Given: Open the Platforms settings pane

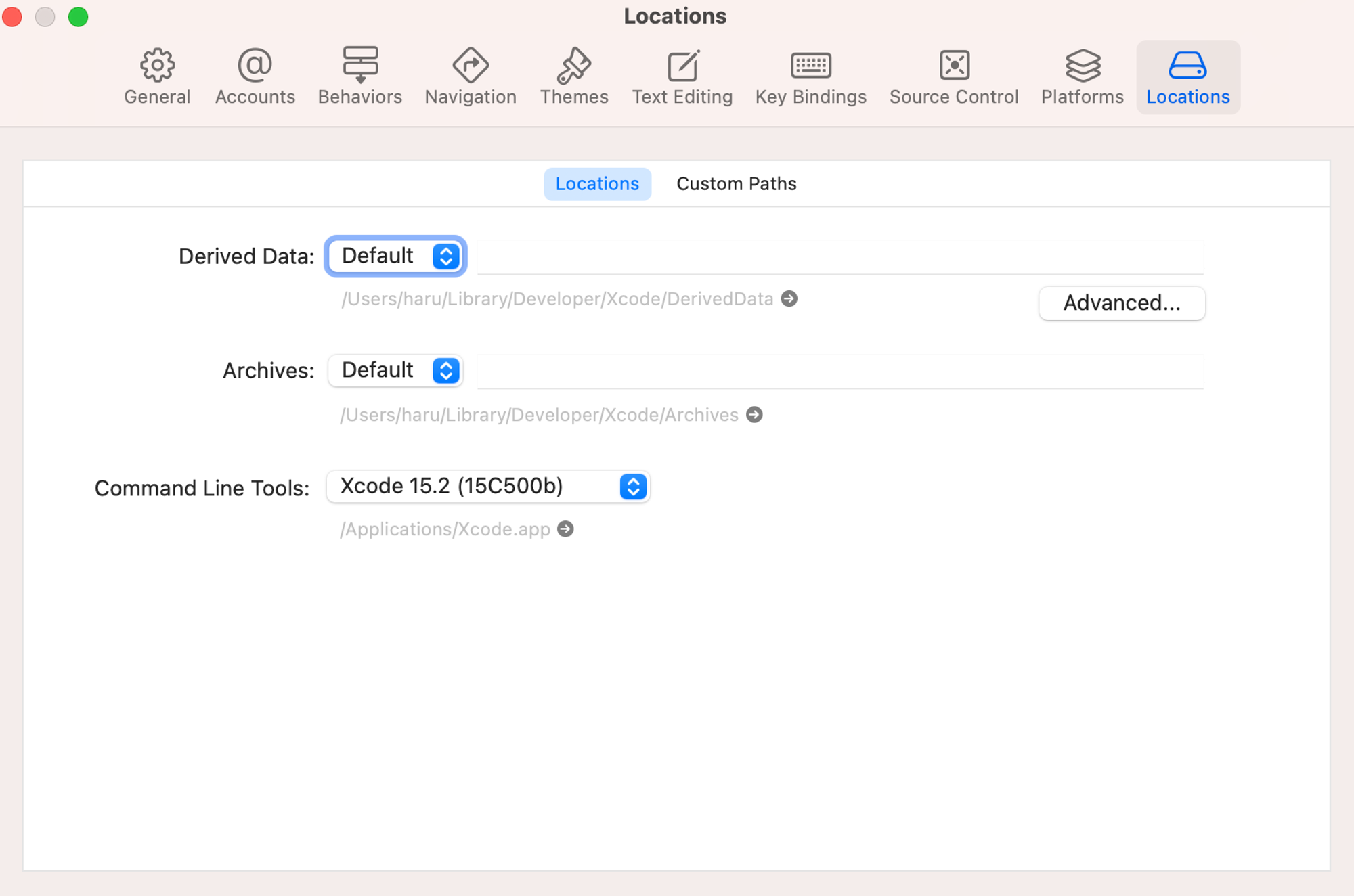Looking at the screenshot, I should pyautogui.click(x=1082, y=77).
